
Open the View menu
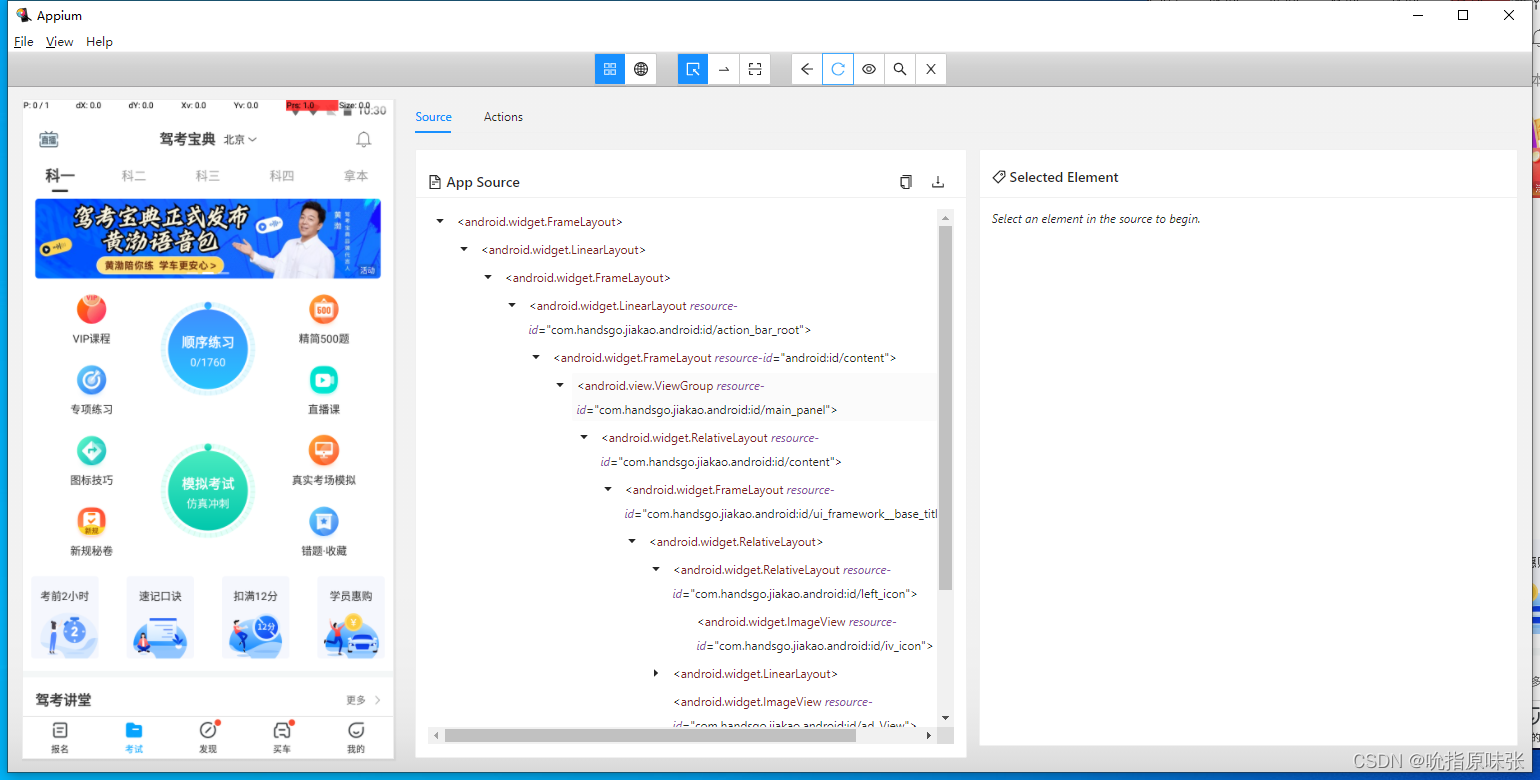(60, 42)
